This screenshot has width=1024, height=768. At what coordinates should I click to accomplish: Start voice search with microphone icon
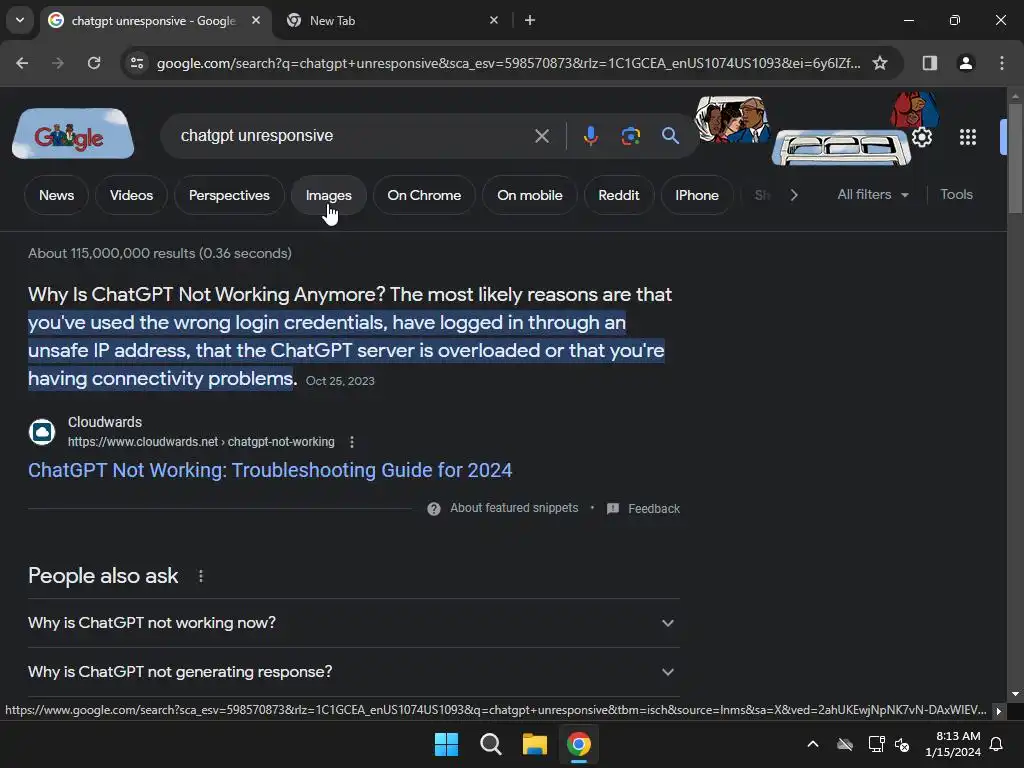(590, 136)
